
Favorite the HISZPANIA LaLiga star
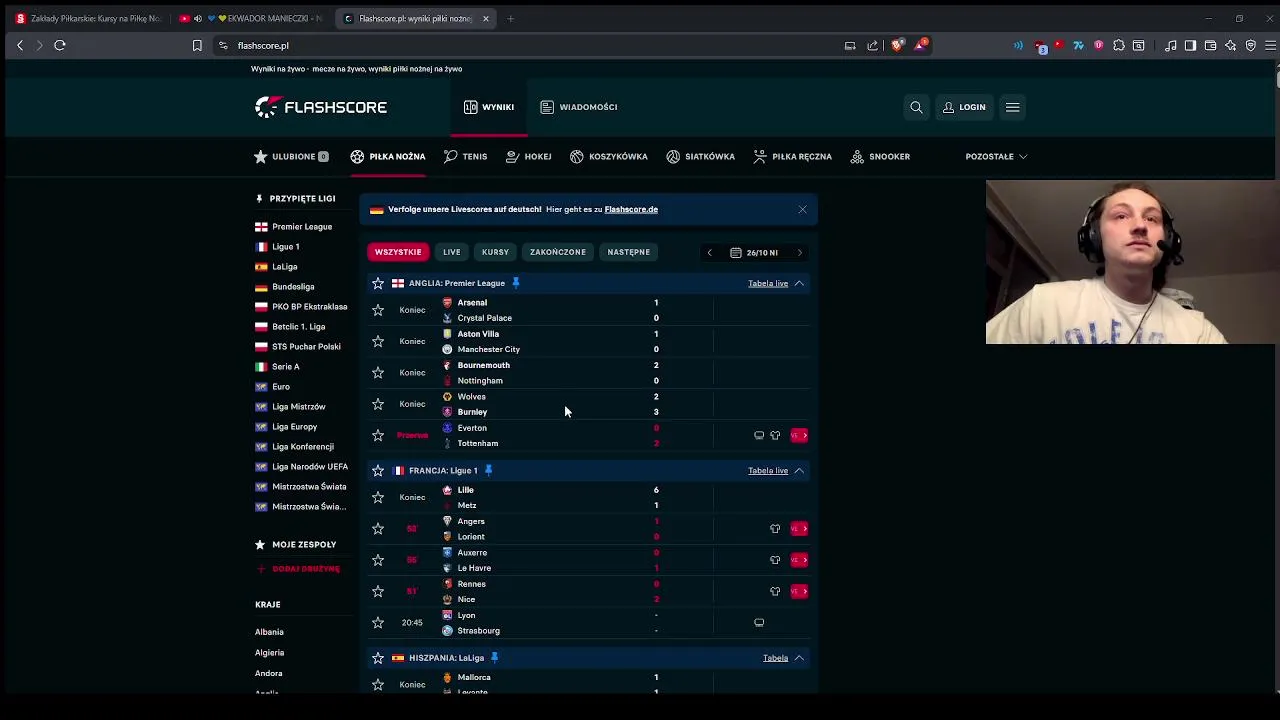378,658
